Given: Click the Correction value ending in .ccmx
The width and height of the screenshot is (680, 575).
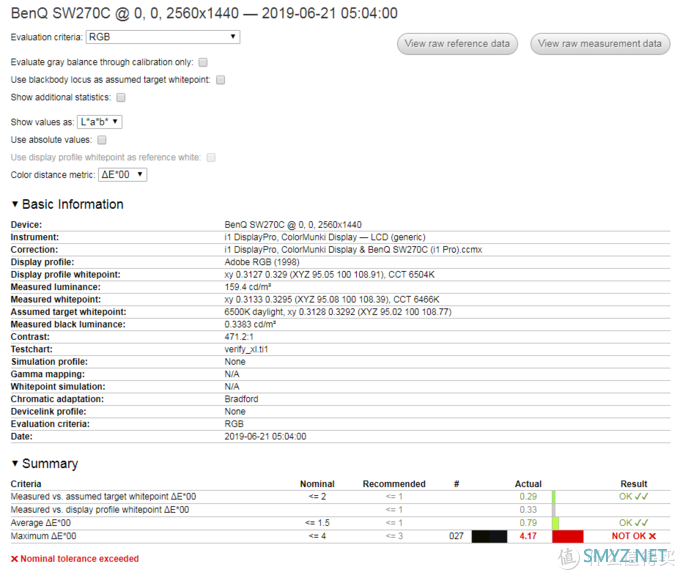Looking at the screenshot, I should [x=353, y=250].
